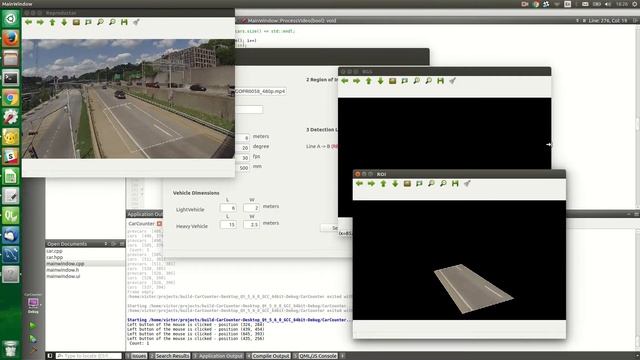Save the image from Reproductor window toolbar

tap(124, 22)
